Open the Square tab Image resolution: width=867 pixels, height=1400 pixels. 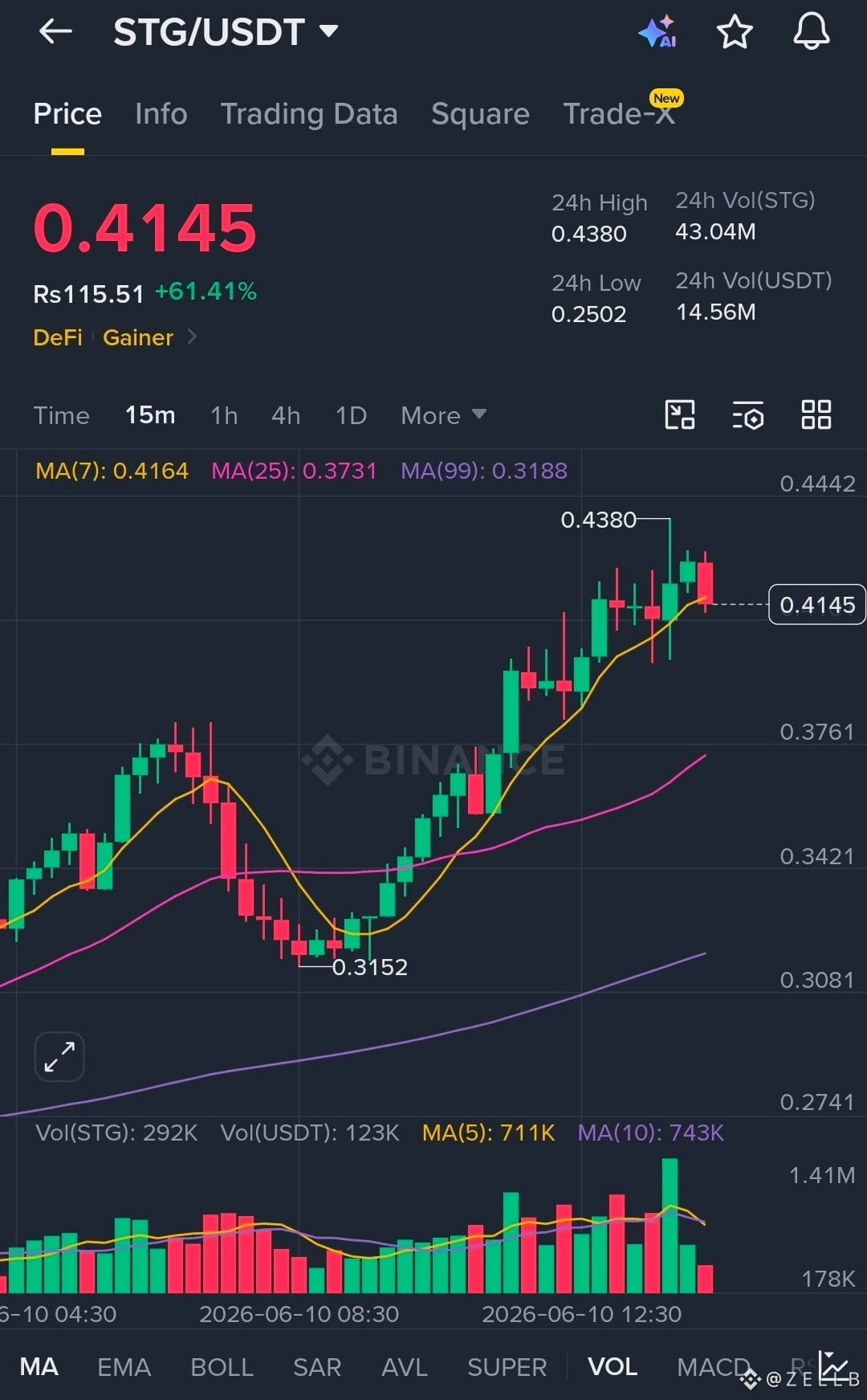[480, 114]
